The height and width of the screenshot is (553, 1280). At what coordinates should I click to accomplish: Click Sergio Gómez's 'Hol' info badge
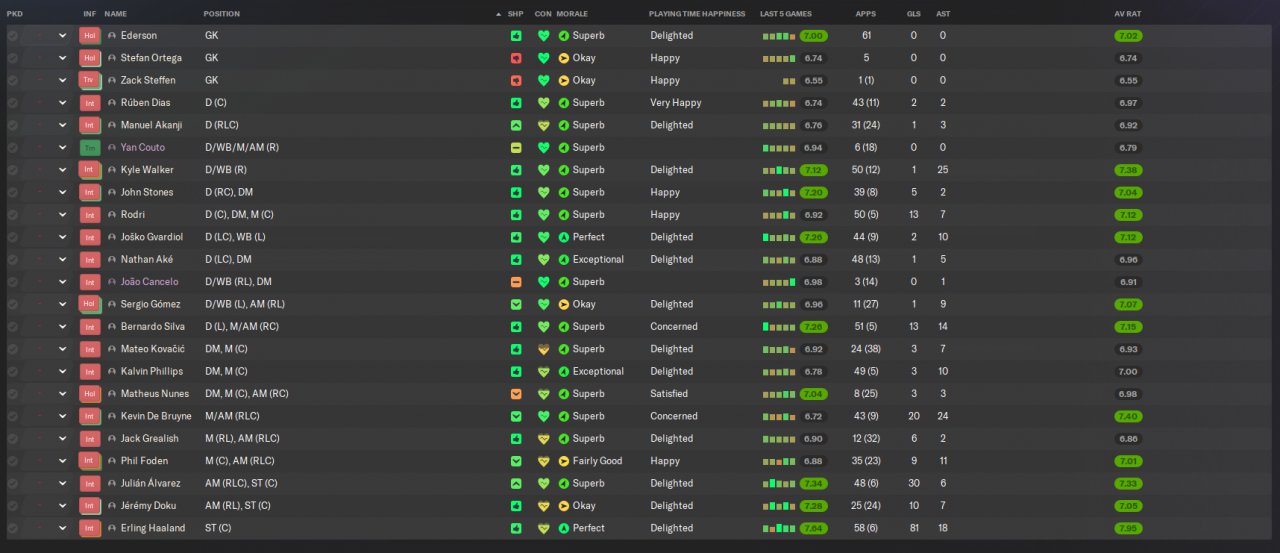pyautogui.click(x=89, y=304)
